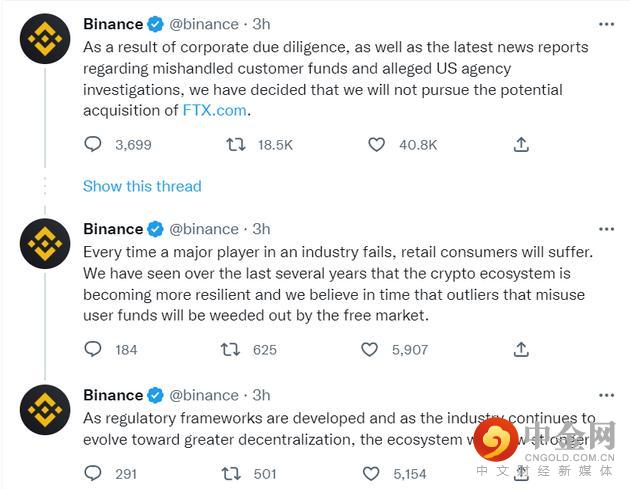This screenshot has height=489, width=630.
Task: Share the FTX acquisition tweet
Action: tap(521, 145)
